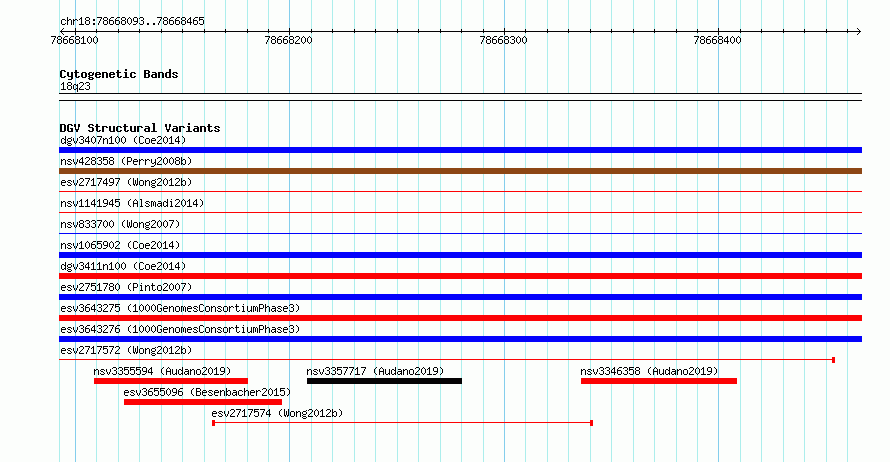Open nsv3346358 (Audano2019) variant label
Image resolution: width=890 pixels, height=462 pixels.
[x=649, y=371]
